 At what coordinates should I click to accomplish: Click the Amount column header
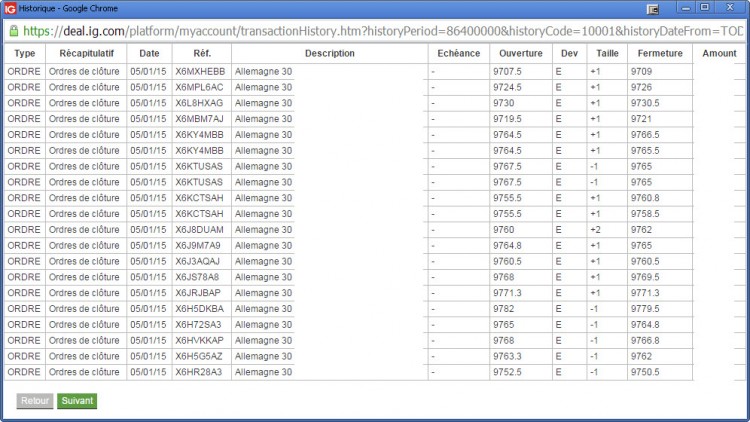[x=719, y=54]
